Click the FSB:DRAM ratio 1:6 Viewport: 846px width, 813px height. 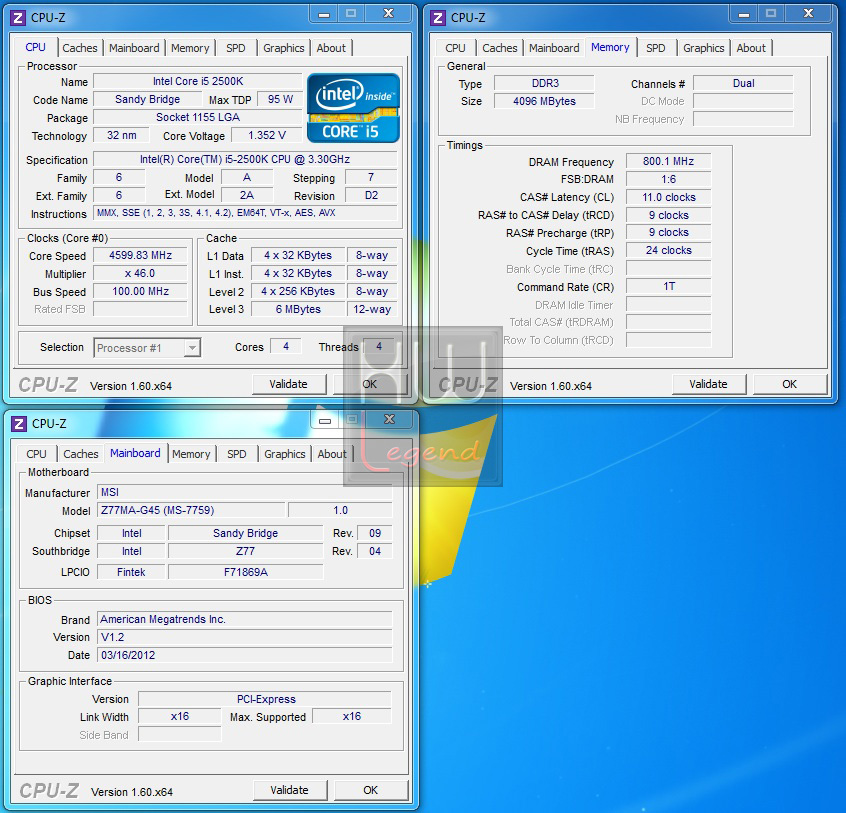point(668,179)
